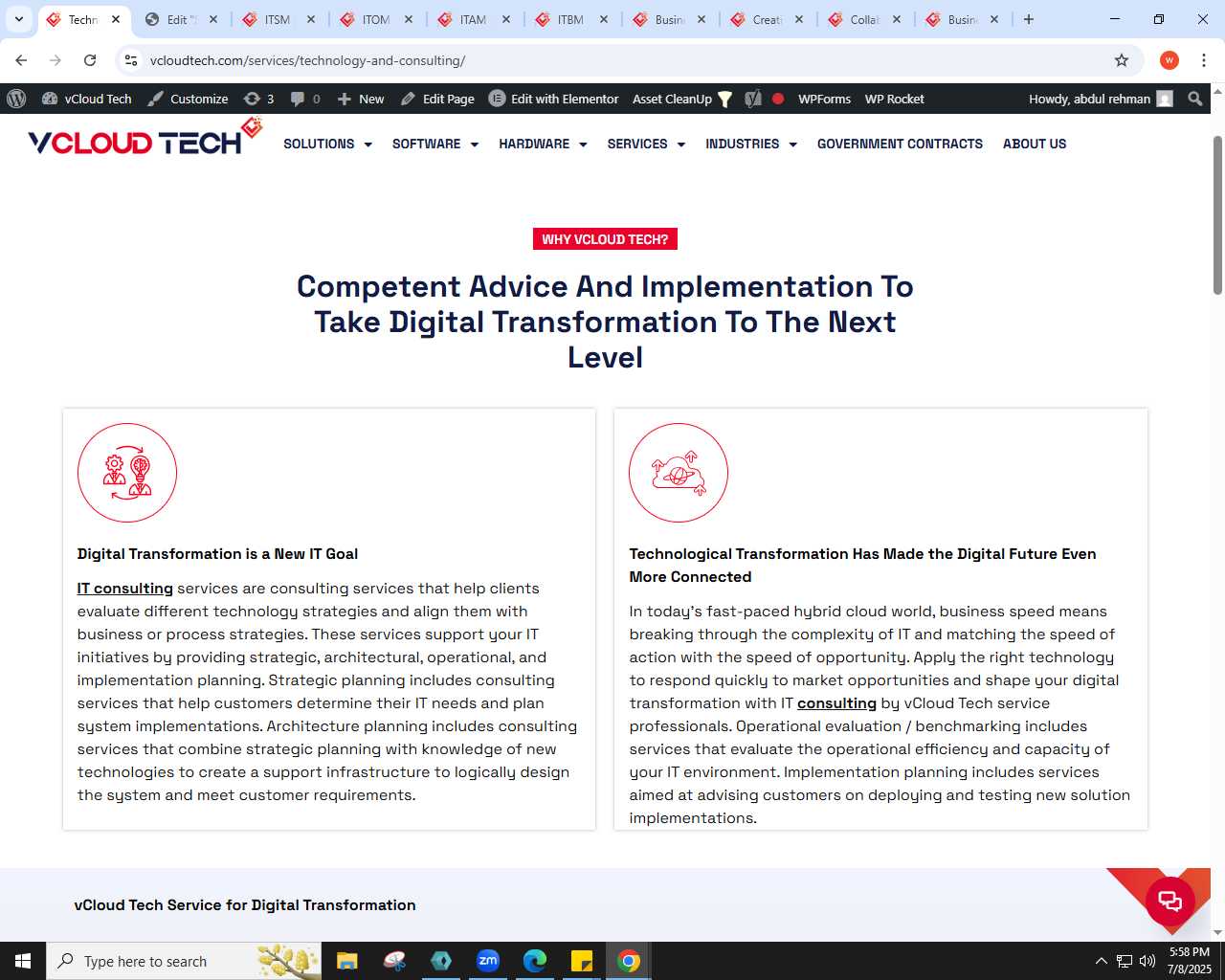Click the Yoast SEO icon in admin bar
Viewport: 1225px width, 980px height.
coord(753,99)
